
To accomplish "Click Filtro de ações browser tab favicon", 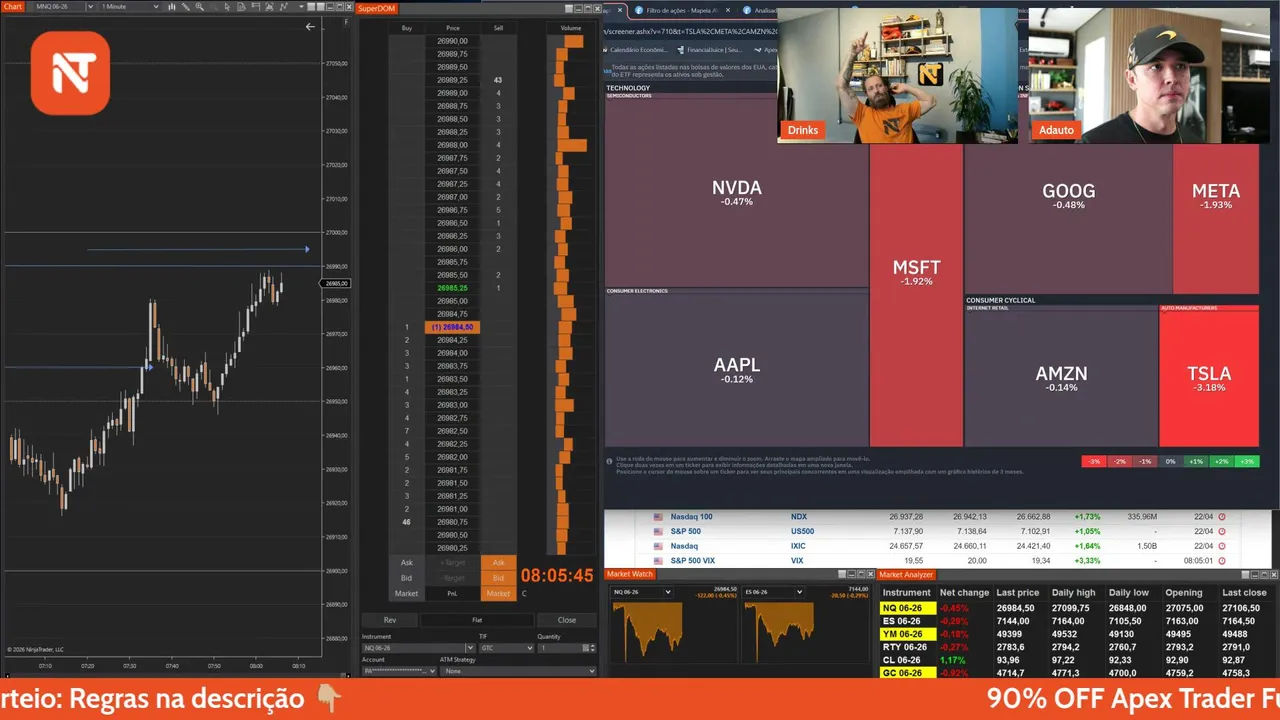I will pyautogui.click(x=639, y=10).
